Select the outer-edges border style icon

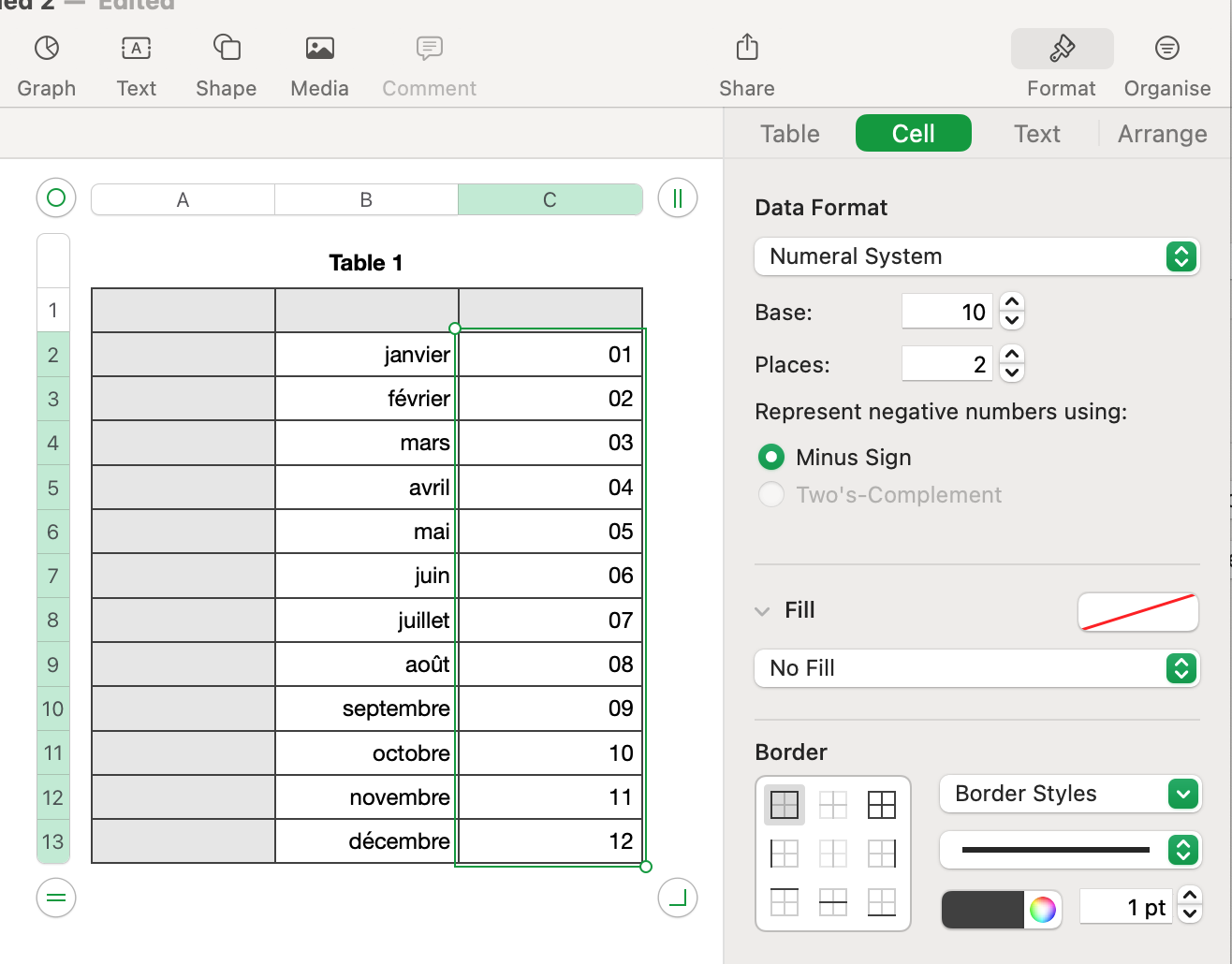[x=784, y=804]
